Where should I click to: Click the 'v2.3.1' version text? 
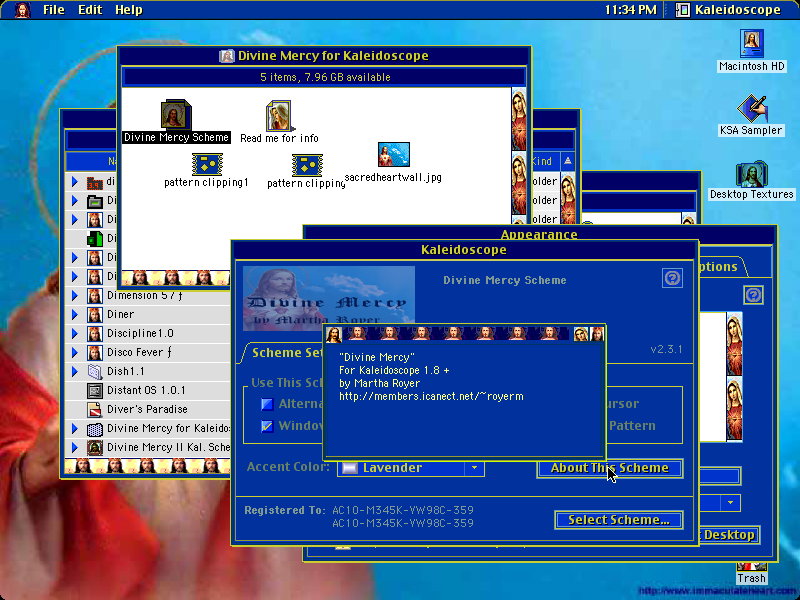[666, 349]
